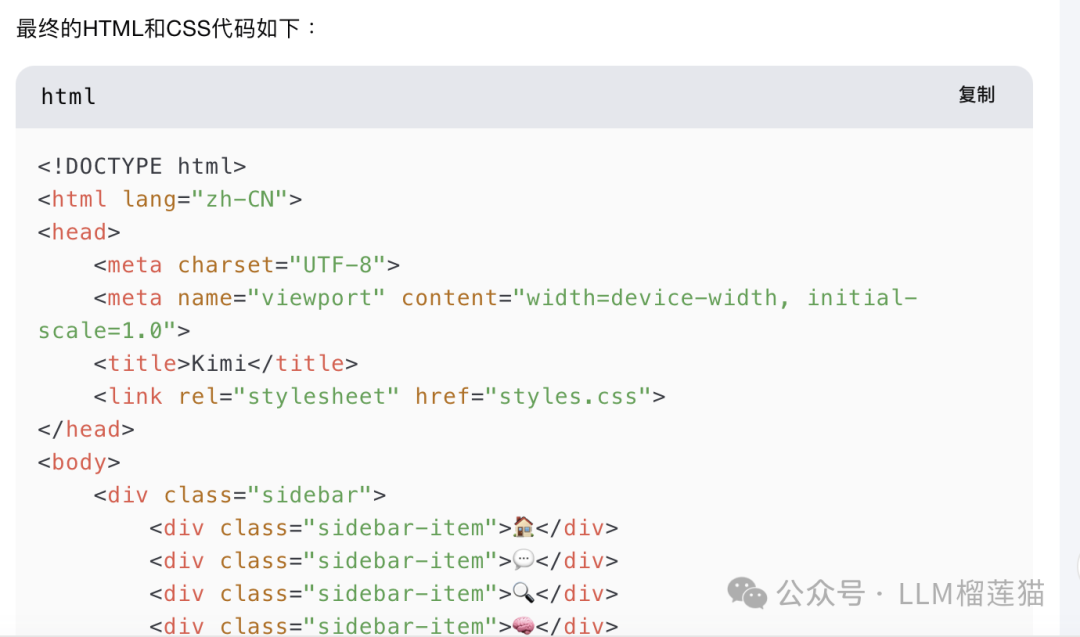Click the opening body tag line
This screenshot has width=1080, height=637.
(x=79, y=462)
